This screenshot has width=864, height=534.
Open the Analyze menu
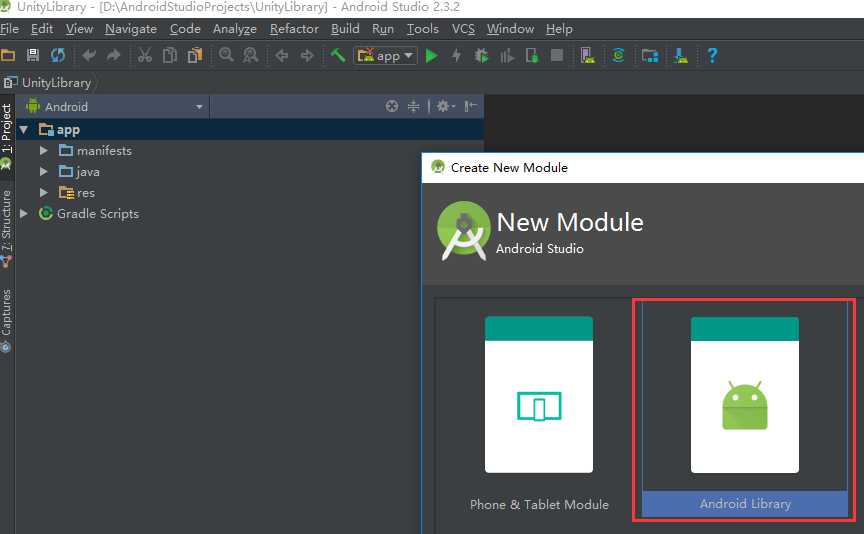(x=235, y=29)
